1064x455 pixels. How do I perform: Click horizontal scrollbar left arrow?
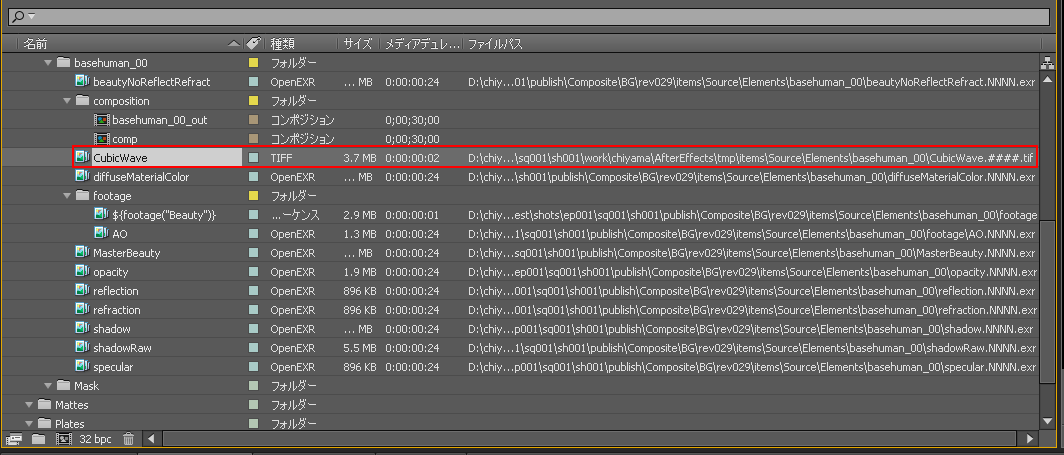click(151, 439)
